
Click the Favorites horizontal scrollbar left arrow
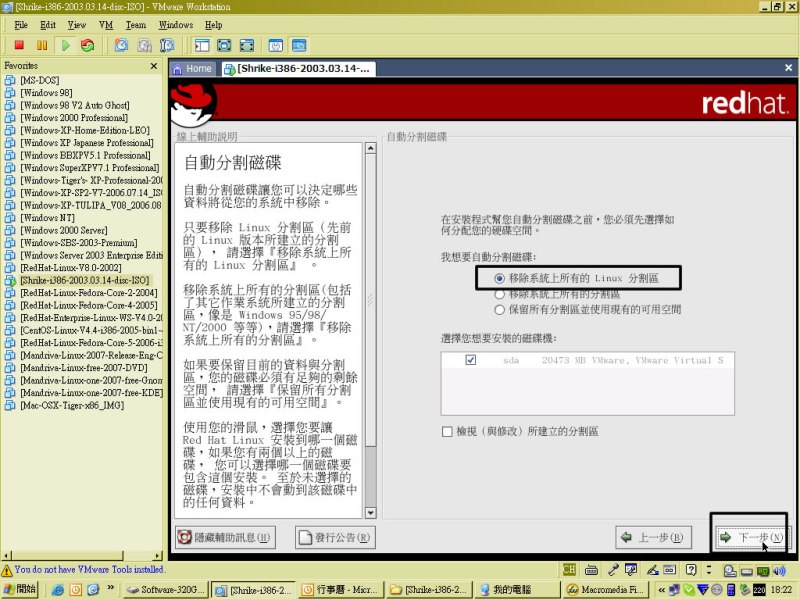6,556
